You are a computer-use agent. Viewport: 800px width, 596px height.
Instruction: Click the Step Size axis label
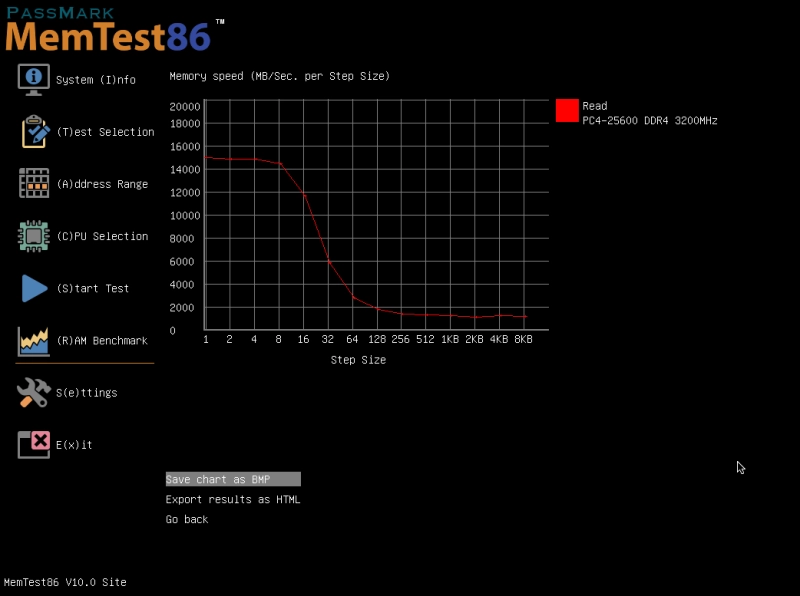[358, 360]
